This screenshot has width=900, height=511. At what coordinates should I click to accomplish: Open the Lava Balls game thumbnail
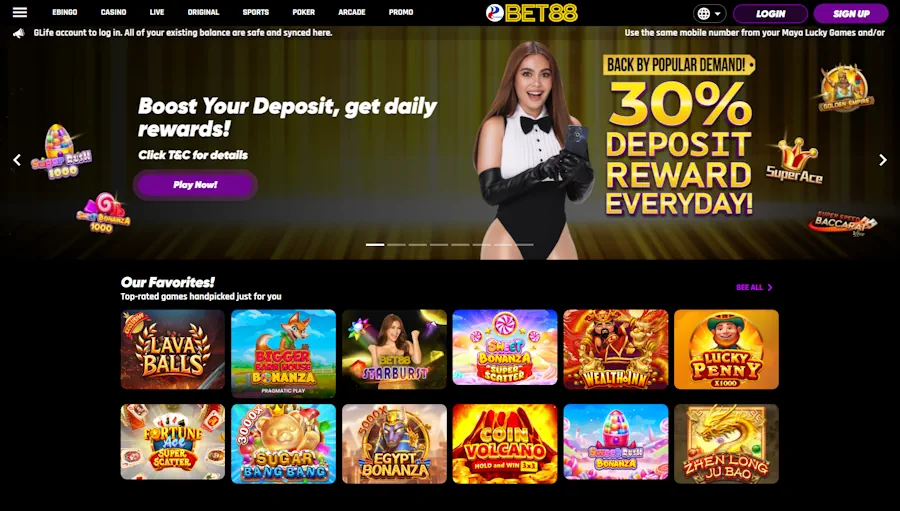coord(173,349)
